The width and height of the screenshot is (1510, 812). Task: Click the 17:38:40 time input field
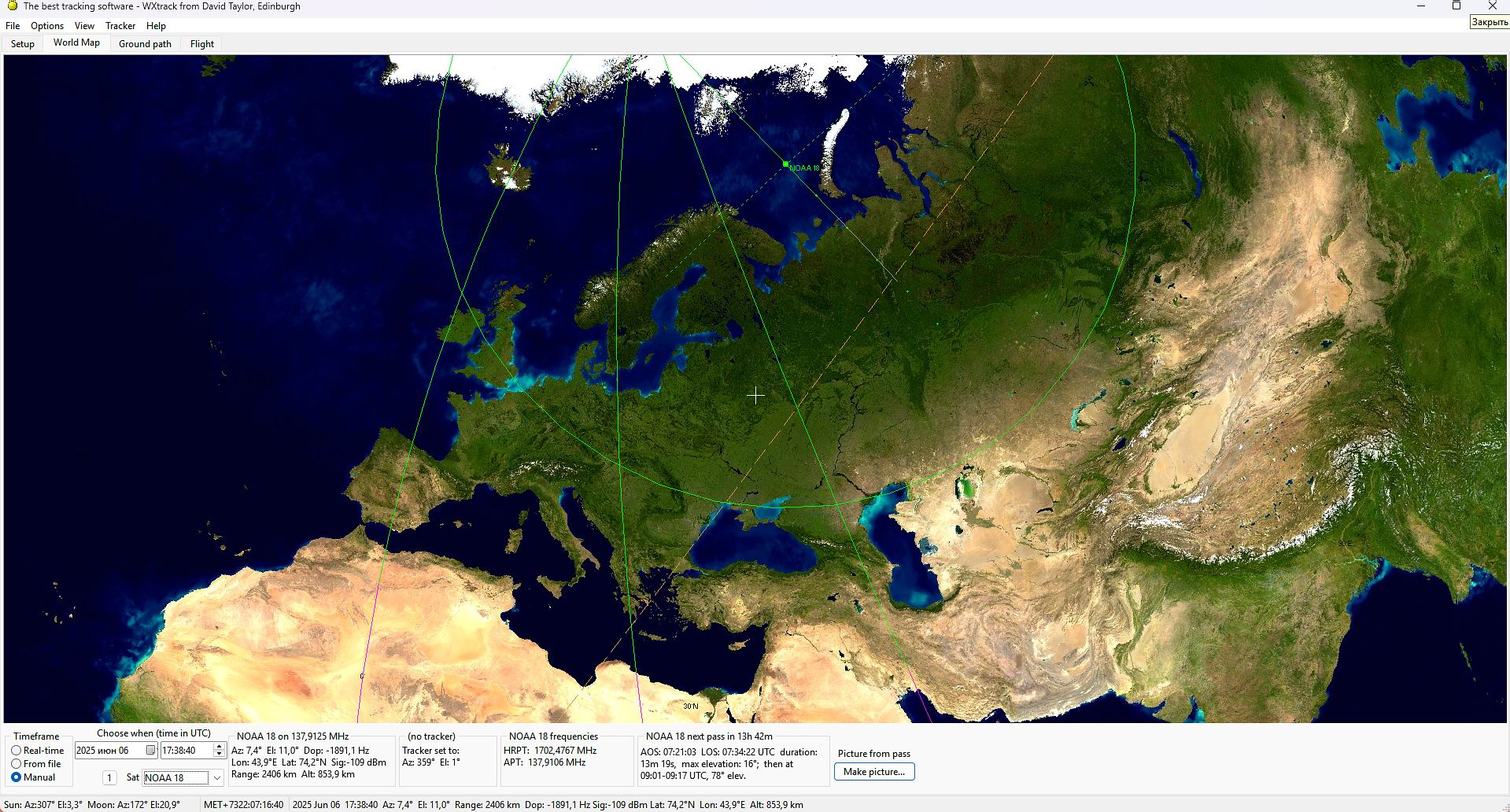186,751
